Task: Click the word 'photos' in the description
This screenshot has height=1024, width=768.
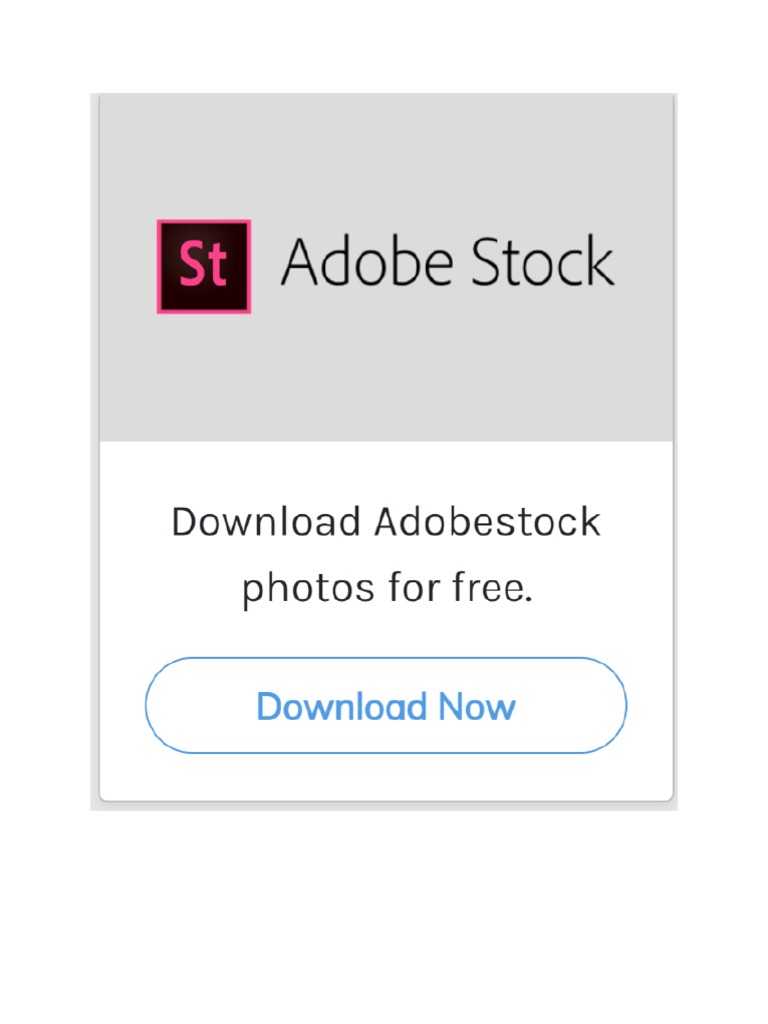Action: [308, 589]
